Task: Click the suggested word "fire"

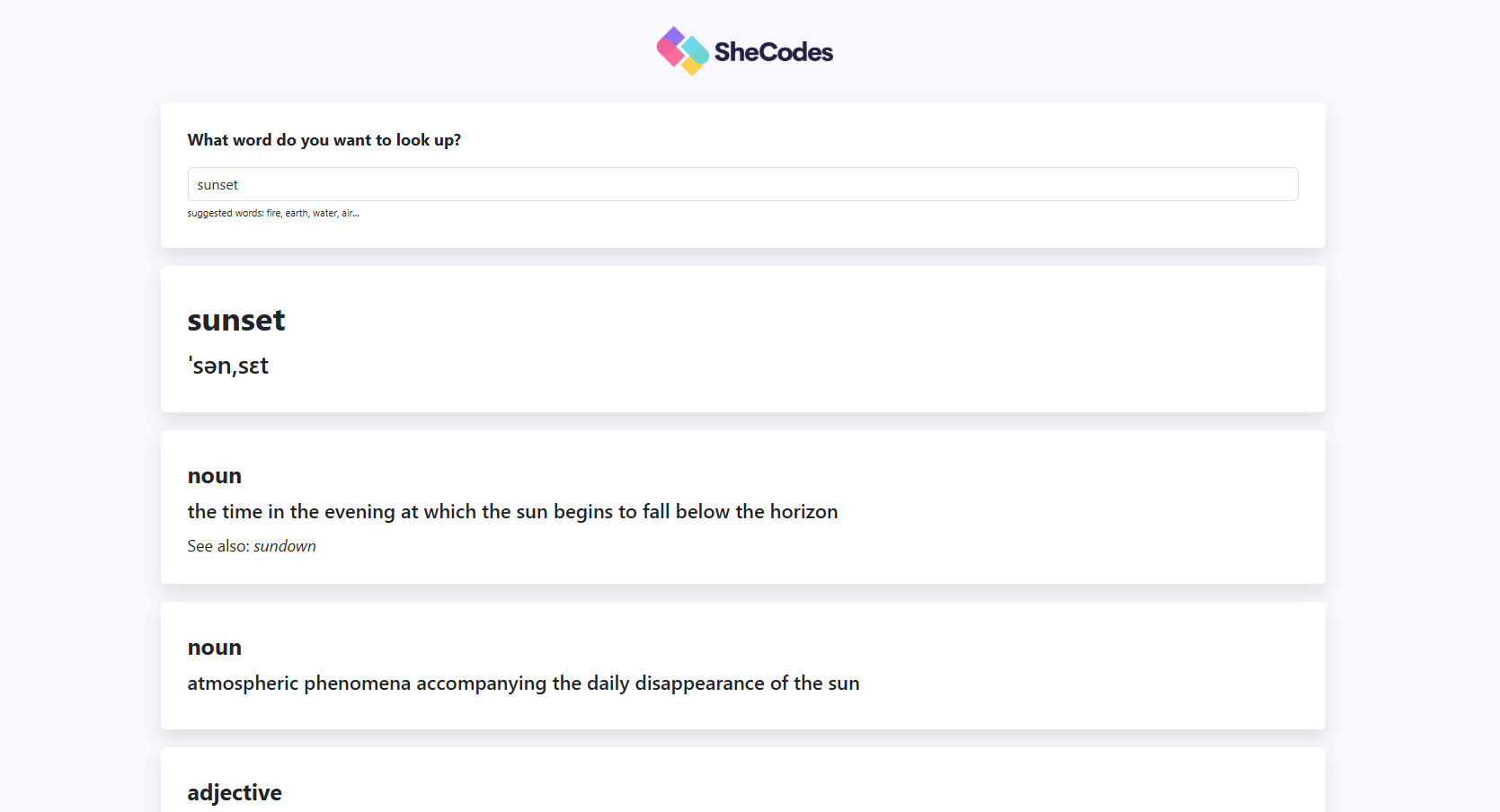Action: click(x=273, y=214)
